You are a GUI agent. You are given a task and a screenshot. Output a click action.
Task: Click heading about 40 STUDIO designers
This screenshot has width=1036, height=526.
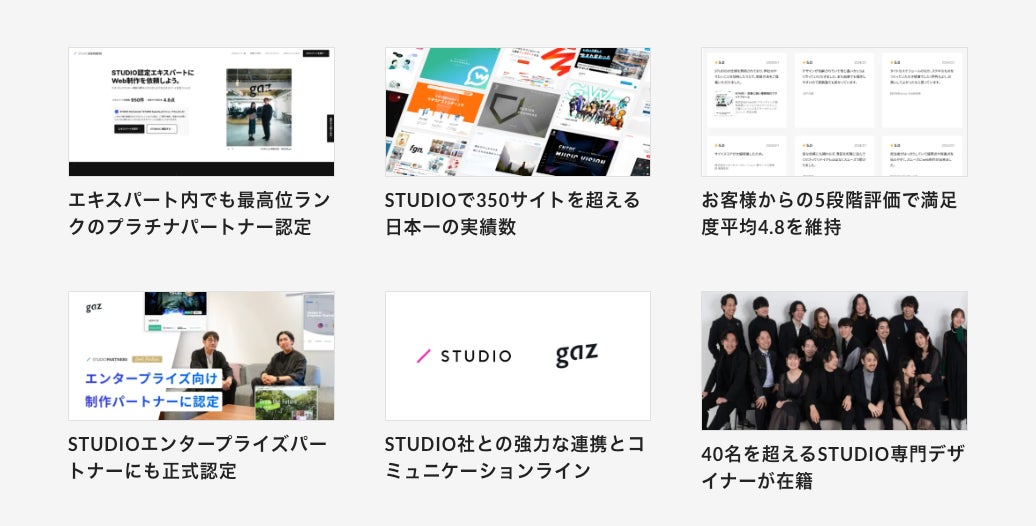pos(832,467)
